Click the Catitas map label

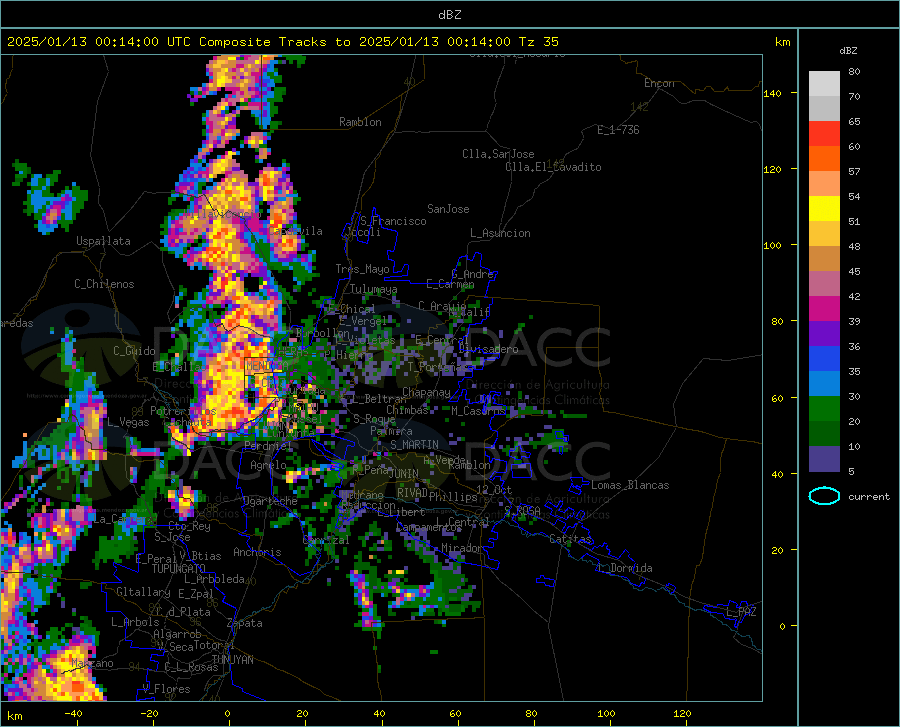click(x=571, y=539)
